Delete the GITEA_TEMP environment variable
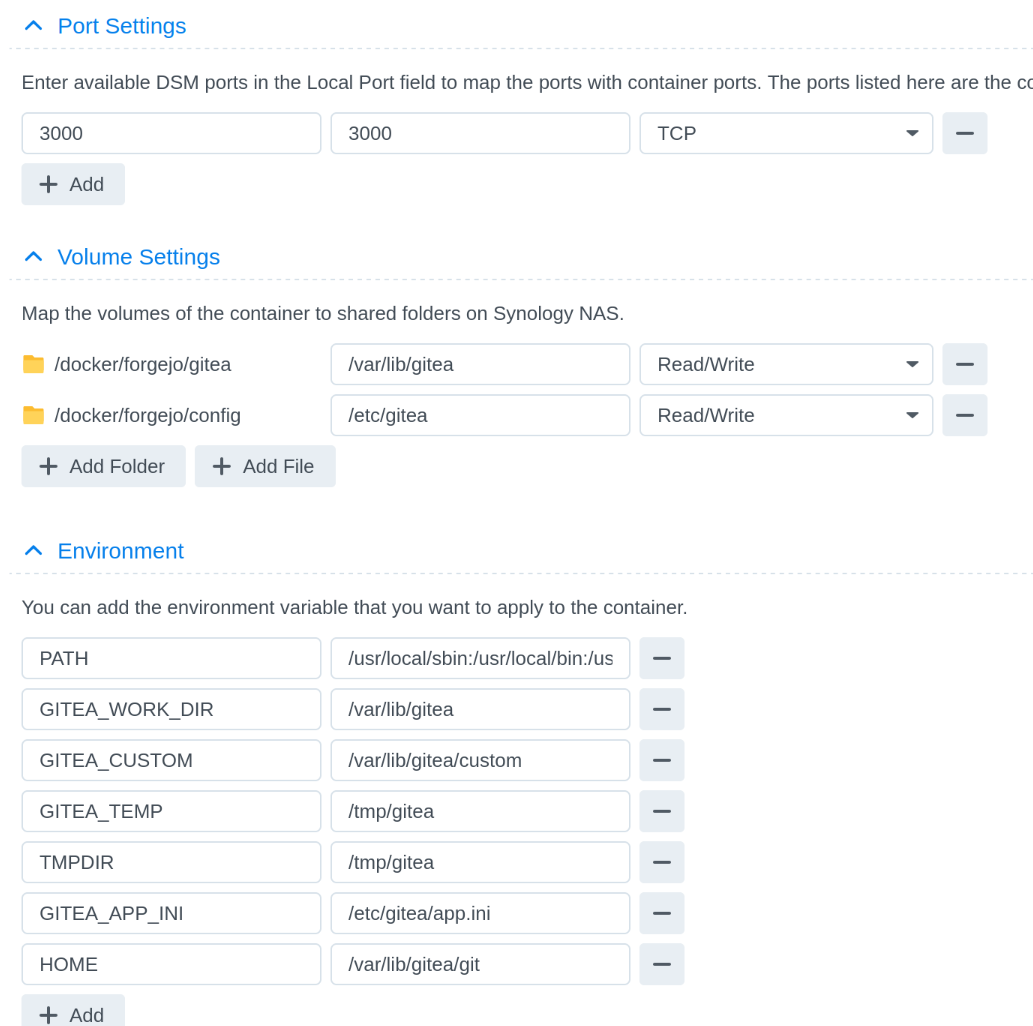 click(661, 811)
